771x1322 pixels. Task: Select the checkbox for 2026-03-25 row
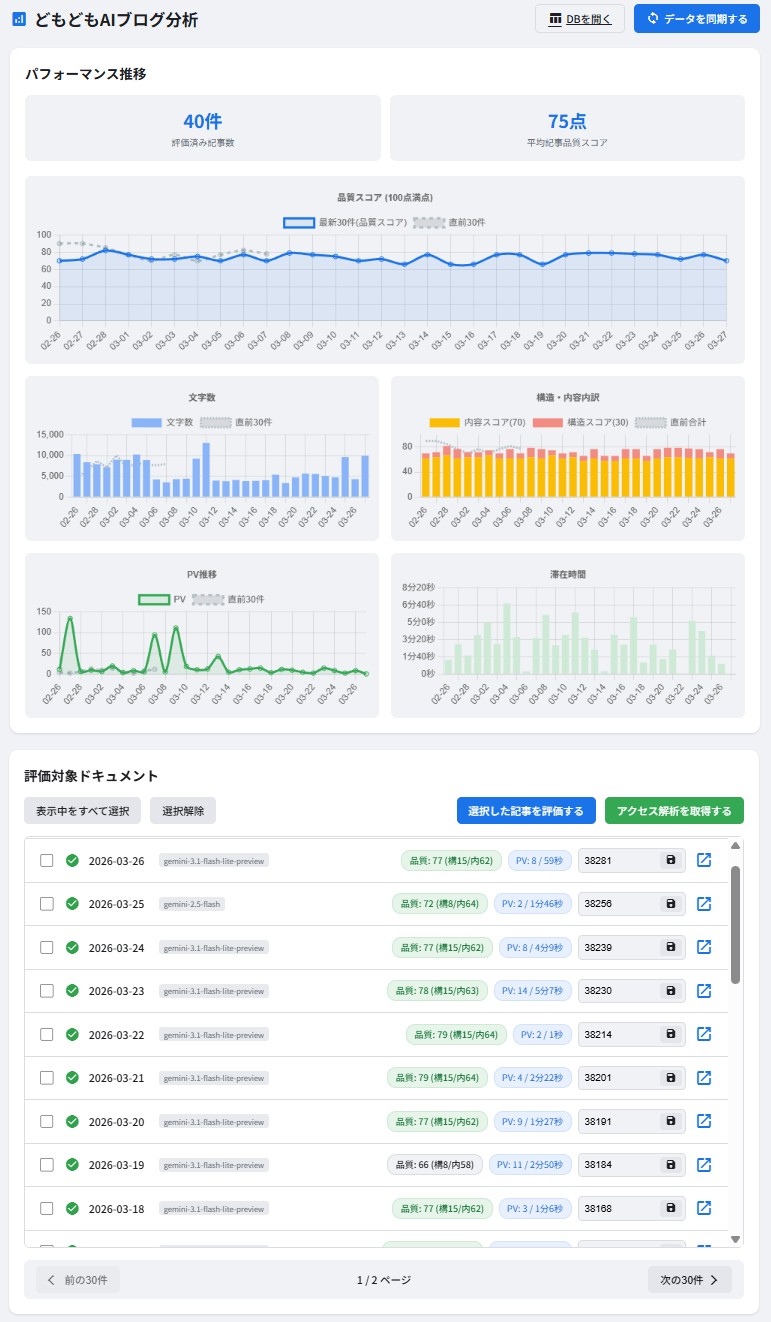[x=47, y=904]
